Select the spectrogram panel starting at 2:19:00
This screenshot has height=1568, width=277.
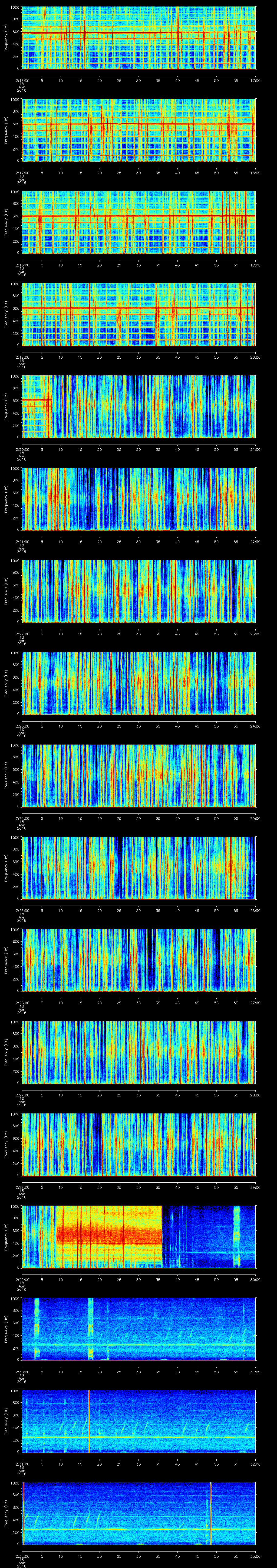pyautogui.click(x=139, y=315)
